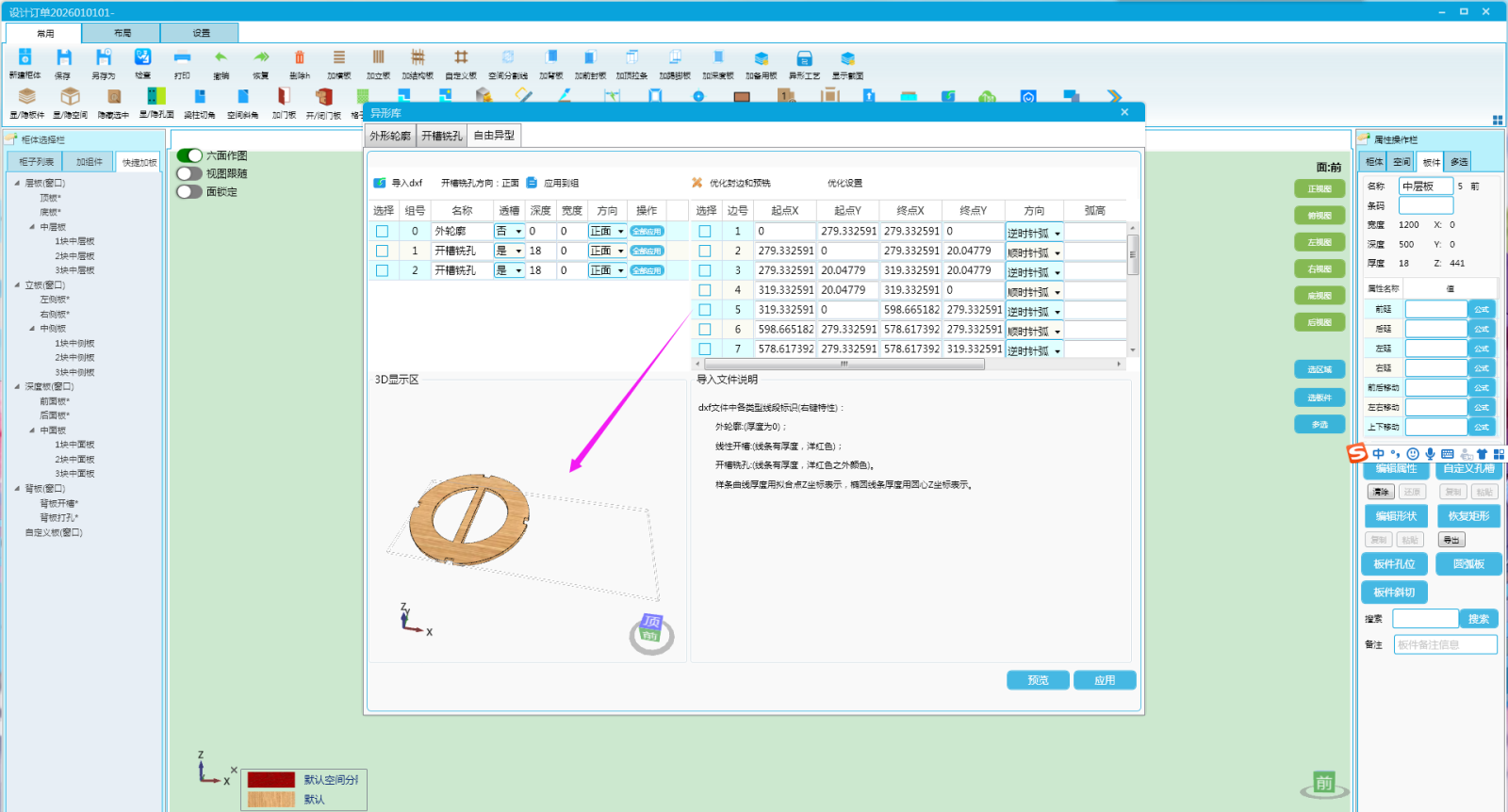
Task: Click the 梁柱切角 icon
Action: click(x=200, y=97)
